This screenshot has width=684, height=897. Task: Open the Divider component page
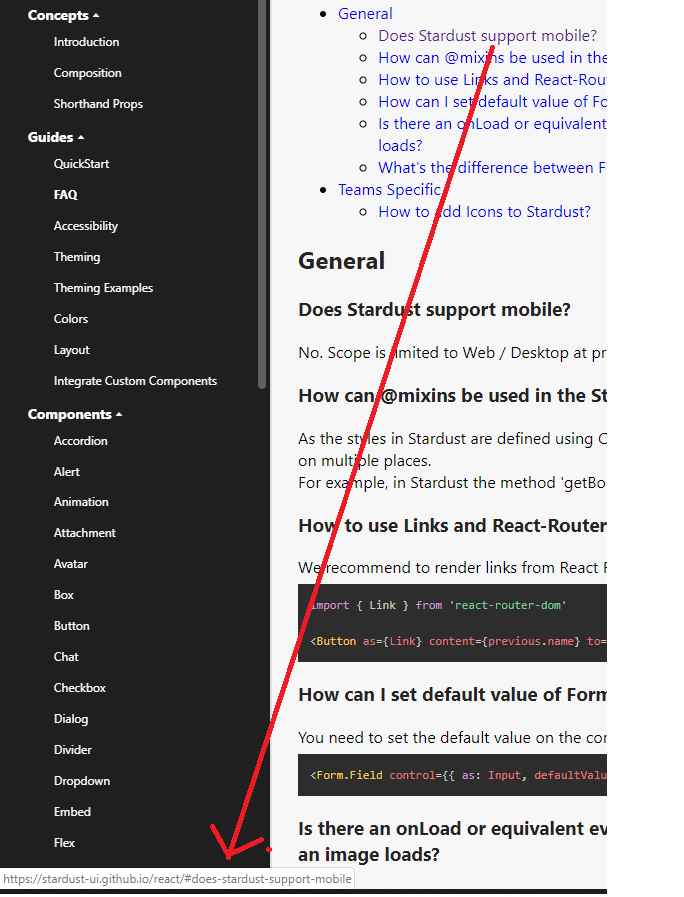(73, 749)
